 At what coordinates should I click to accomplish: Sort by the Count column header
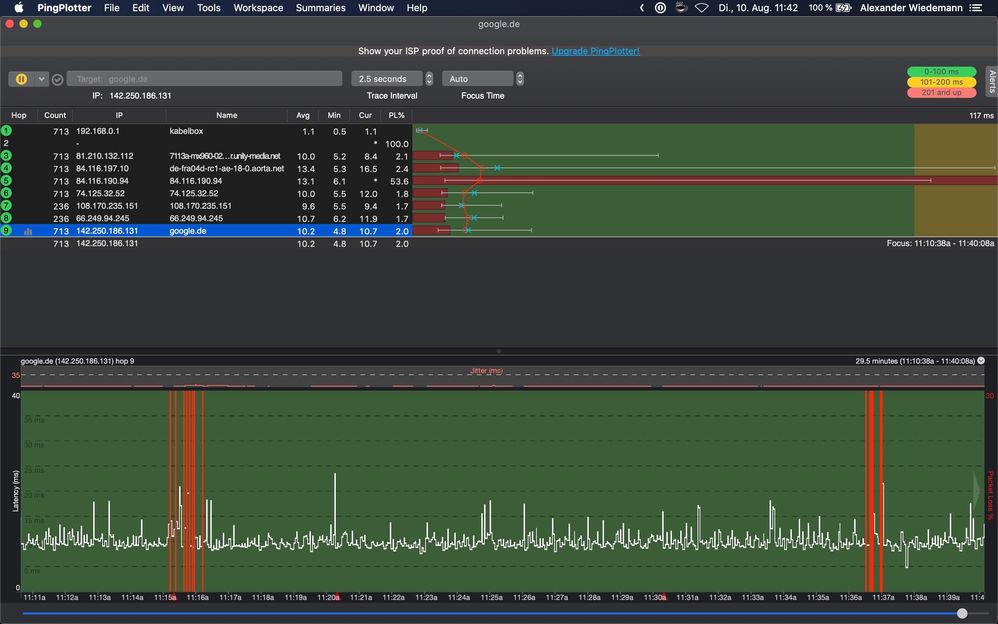(x=55, y=115)
